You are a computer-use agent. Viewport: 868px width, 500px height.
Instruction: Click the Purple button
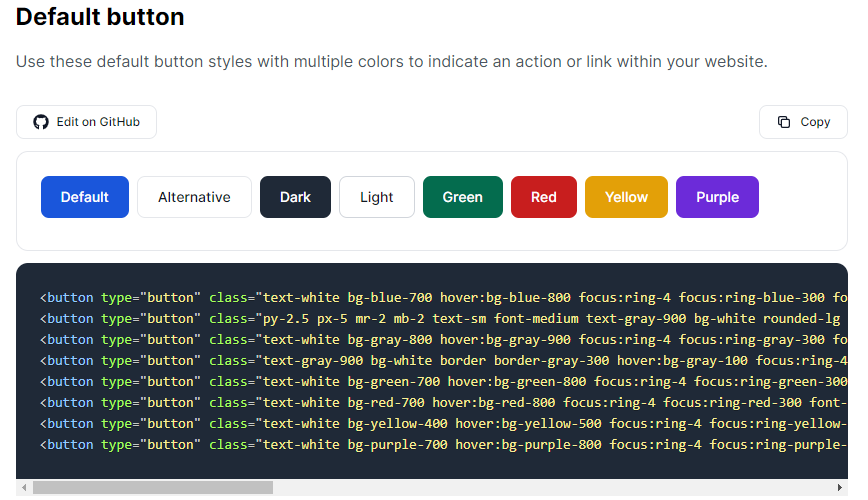click(x=717, y=197)
